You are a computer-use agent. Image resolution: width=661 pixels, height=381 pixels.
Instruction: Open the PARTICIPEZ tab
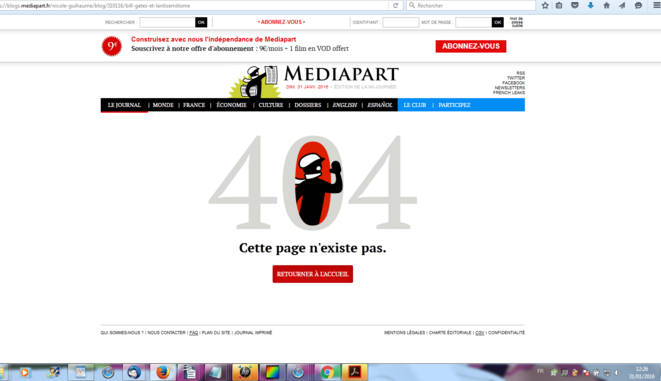pyautogui.click(x=454, y=105)
